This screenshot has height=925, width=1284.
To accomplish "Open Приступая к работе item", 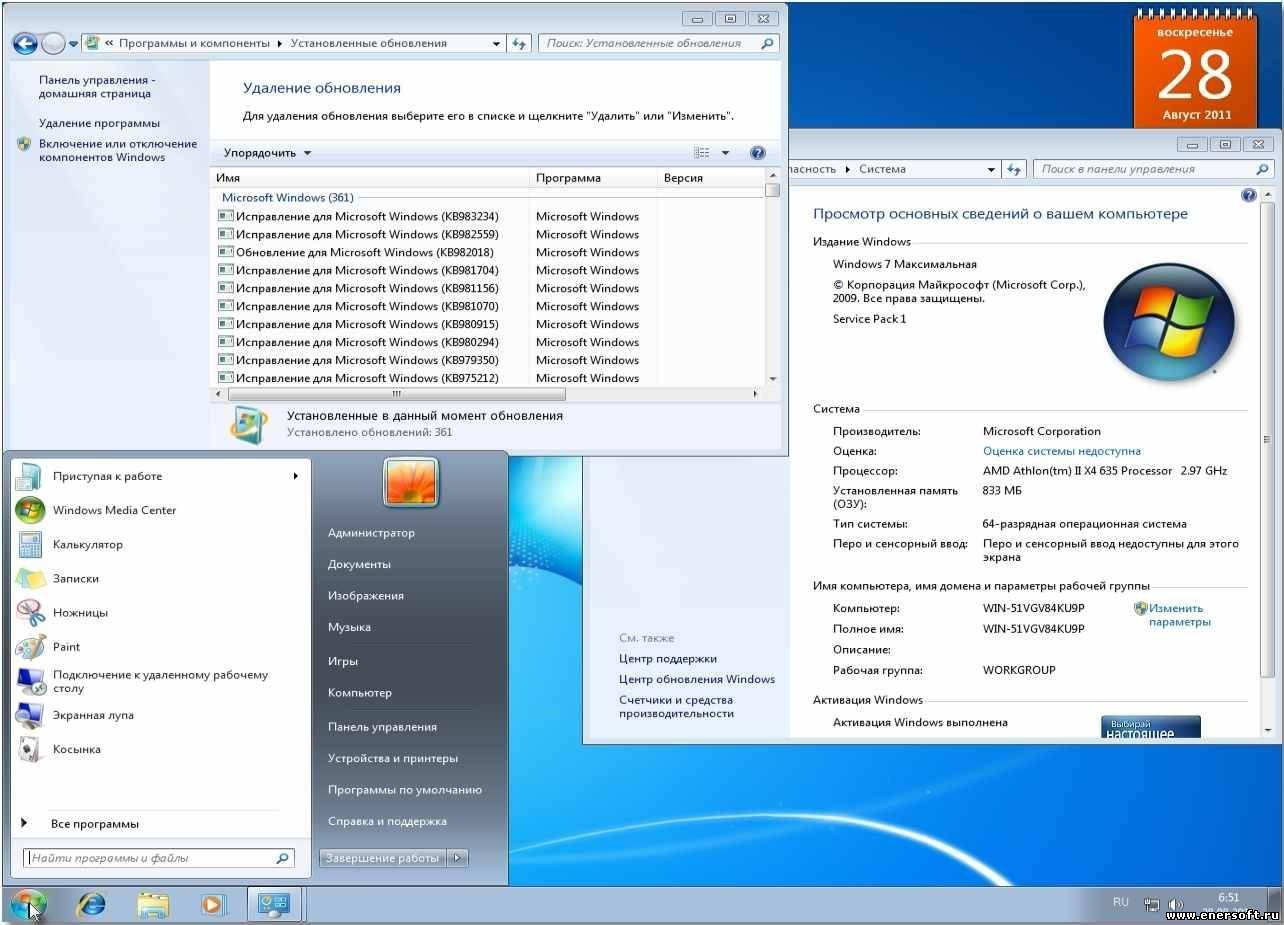I will [107, 476].
